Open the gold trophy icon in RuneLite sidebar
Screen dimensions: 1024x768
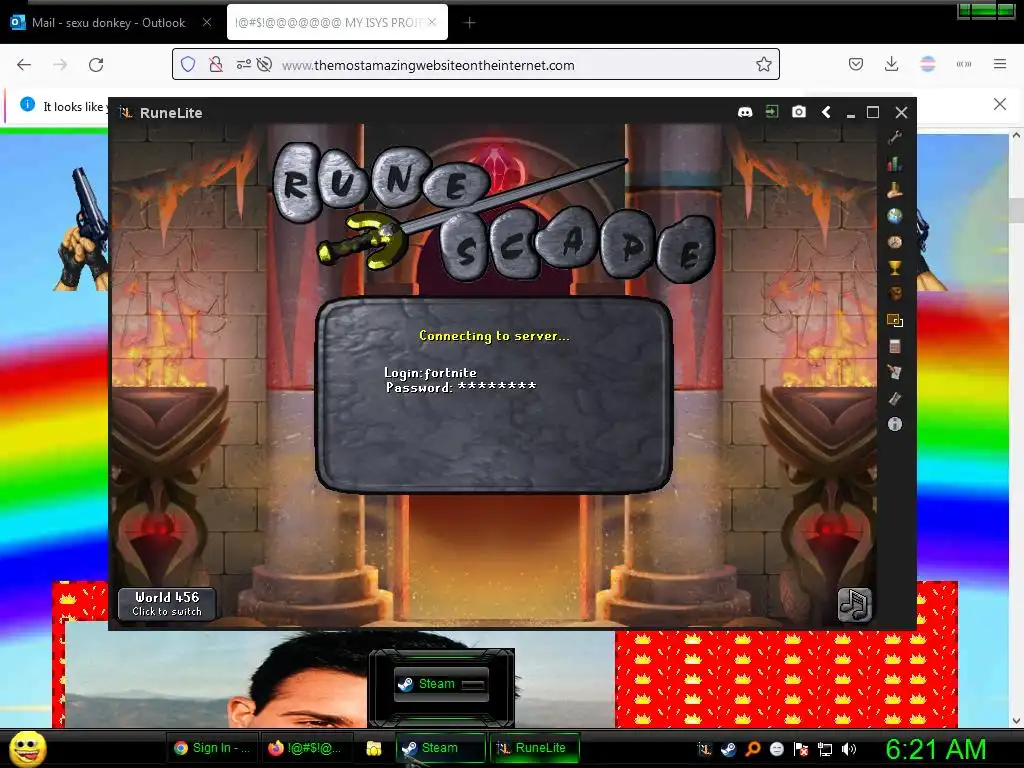pyautogui.click(x=895, y=268)
